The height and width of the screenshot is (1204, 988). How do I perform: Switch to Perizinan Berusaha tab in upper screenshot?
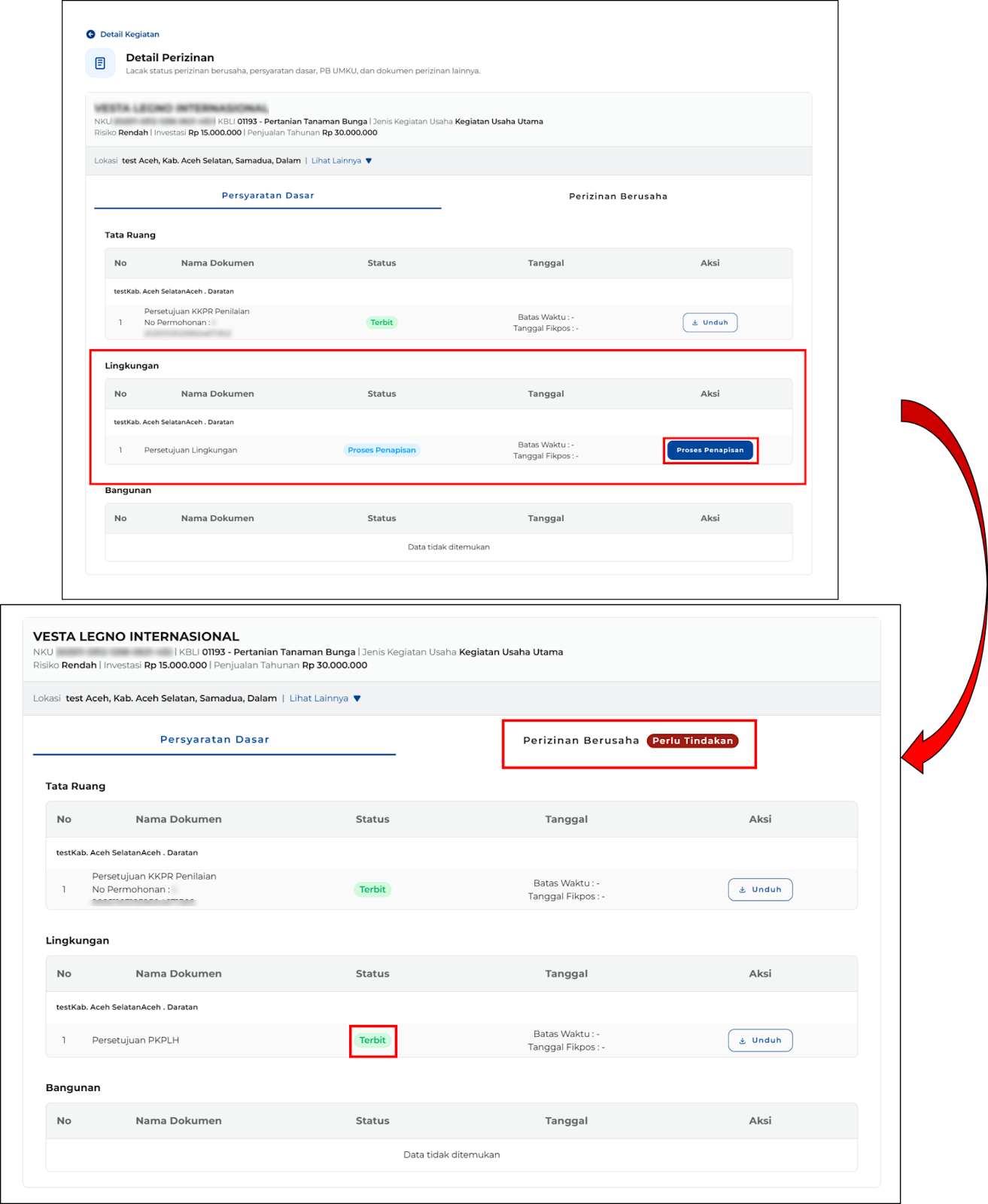pyautogui.click(x=618, y=196)
